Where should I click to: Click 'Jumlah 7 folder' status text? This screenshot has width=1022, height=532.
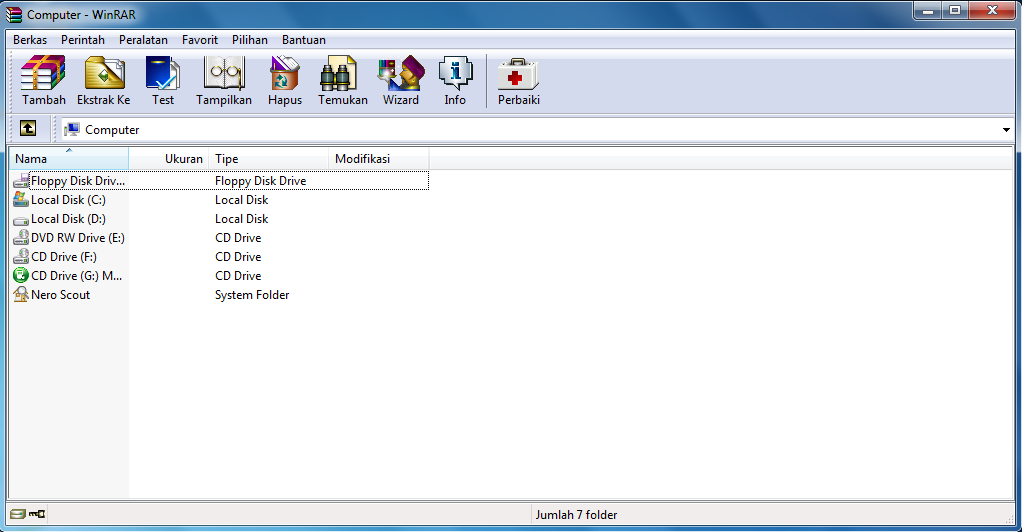(576, 514)
